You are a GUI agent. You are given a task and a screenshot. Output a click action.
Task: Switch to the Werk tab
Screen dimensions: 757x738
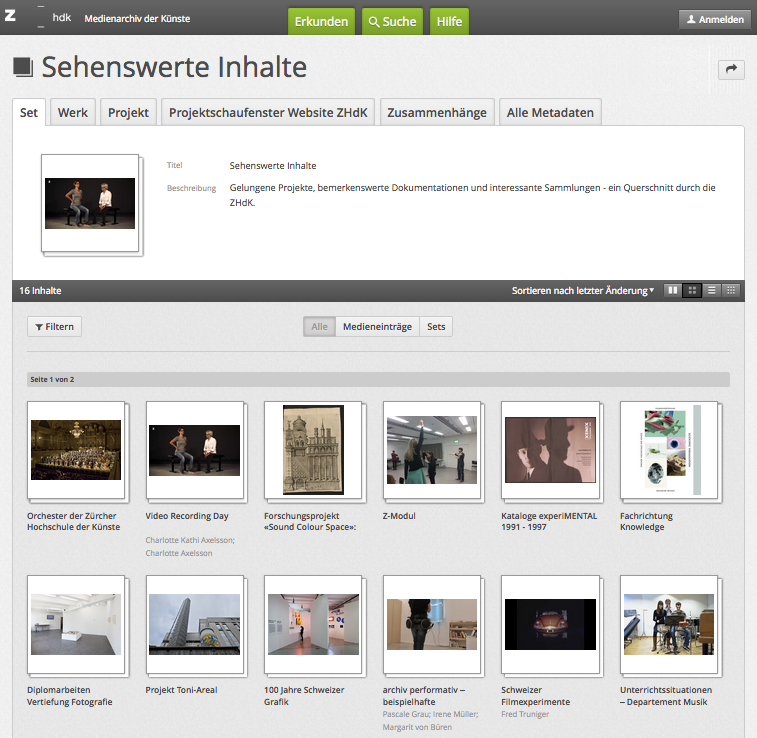coord(72,112)
